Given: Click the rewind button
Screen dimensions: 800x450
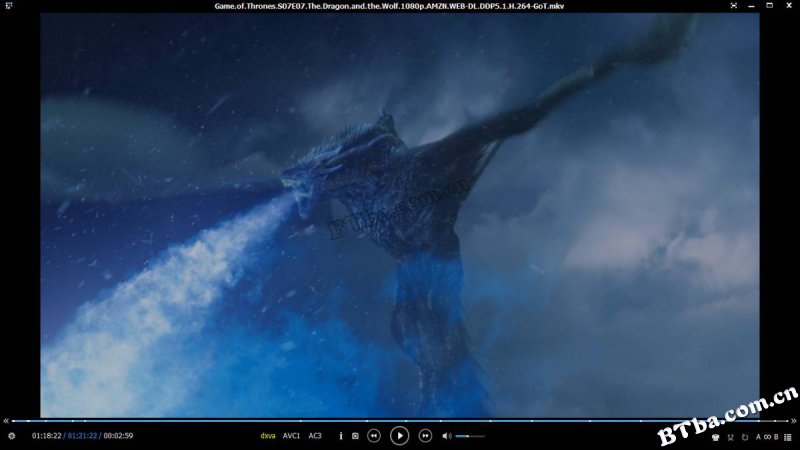Looking at the screenshot, I should click(373, 436).
